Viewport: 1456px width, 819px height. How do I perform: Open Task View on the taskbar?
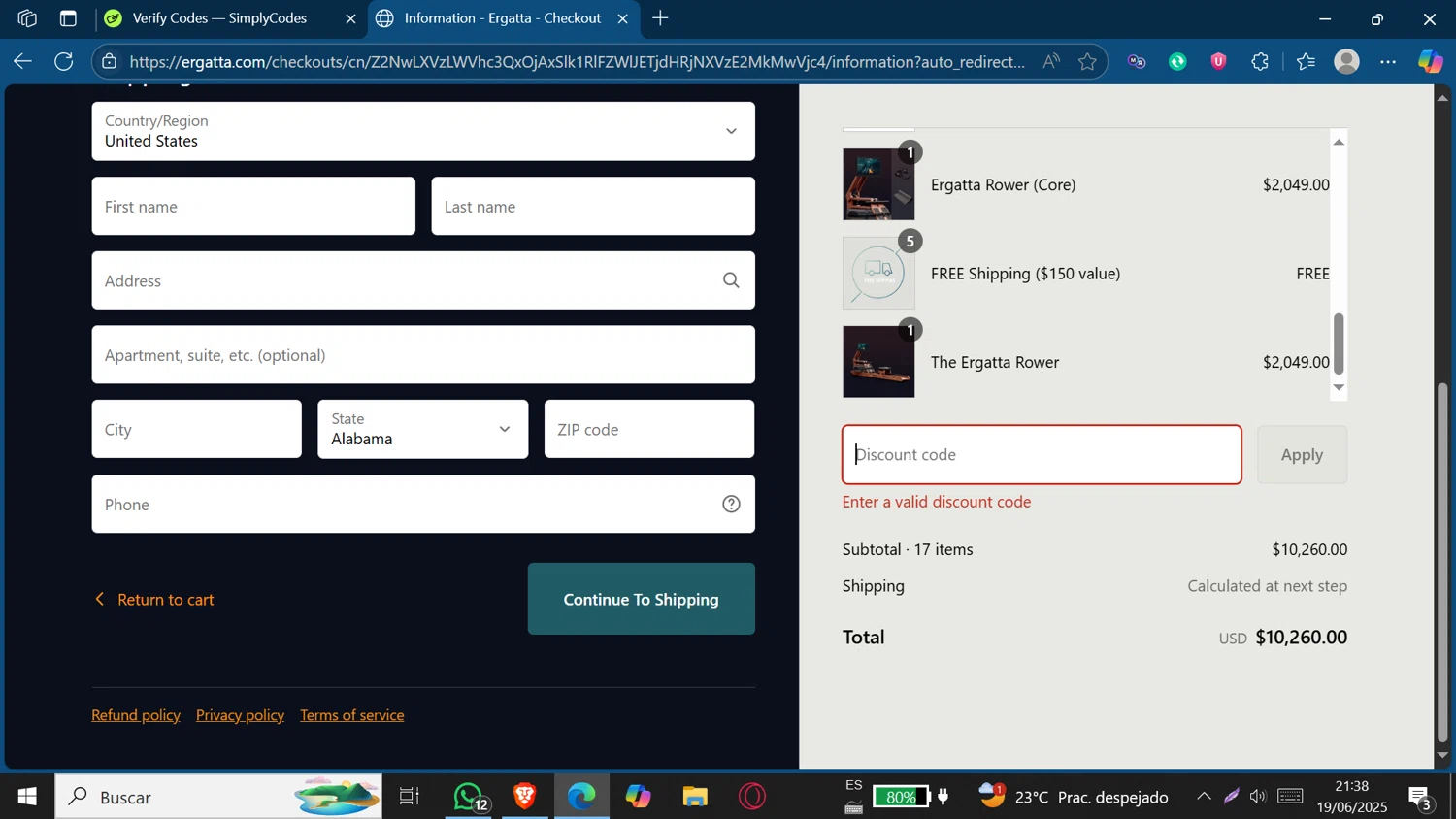[410, 797]
